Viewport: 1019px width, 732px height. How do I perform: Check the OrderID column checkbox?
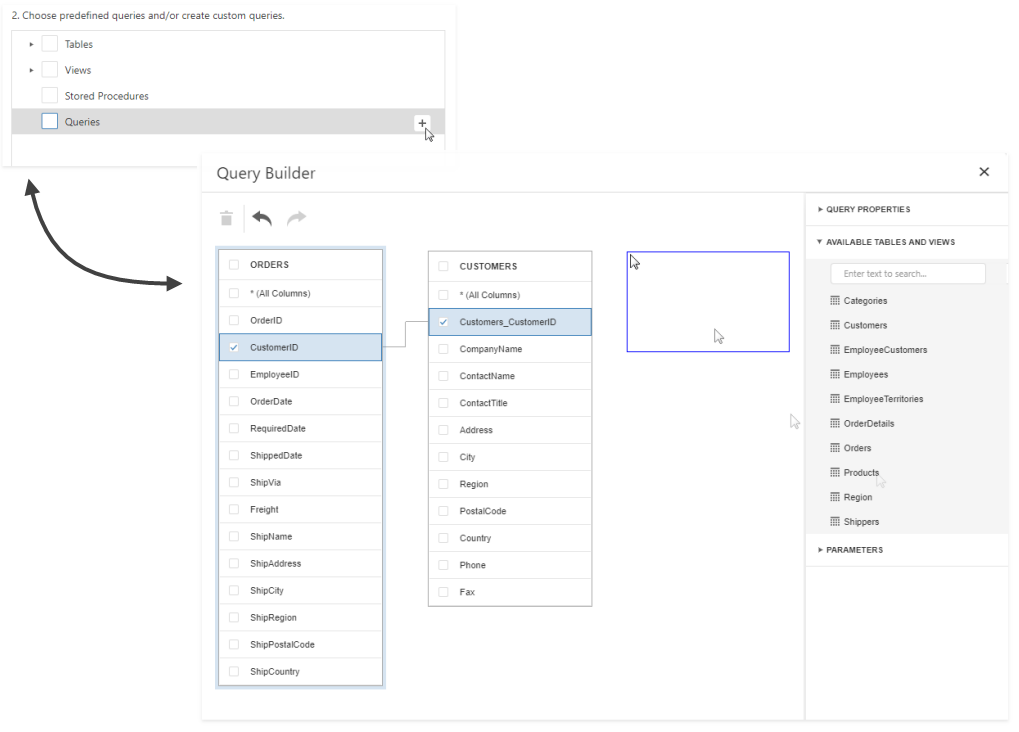[x=234, y=320]
